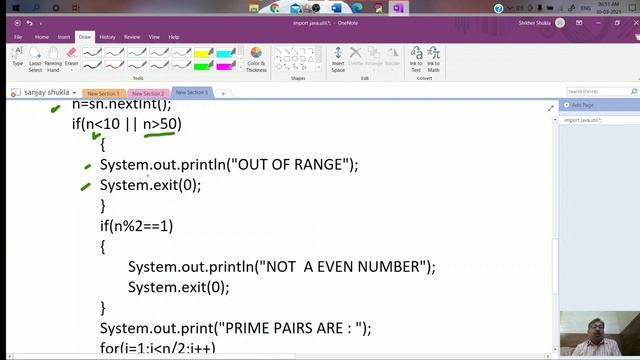This screenshot has height=360, width=640.
Task: Open Color & Thickness settings
Action: coord(256,60)
